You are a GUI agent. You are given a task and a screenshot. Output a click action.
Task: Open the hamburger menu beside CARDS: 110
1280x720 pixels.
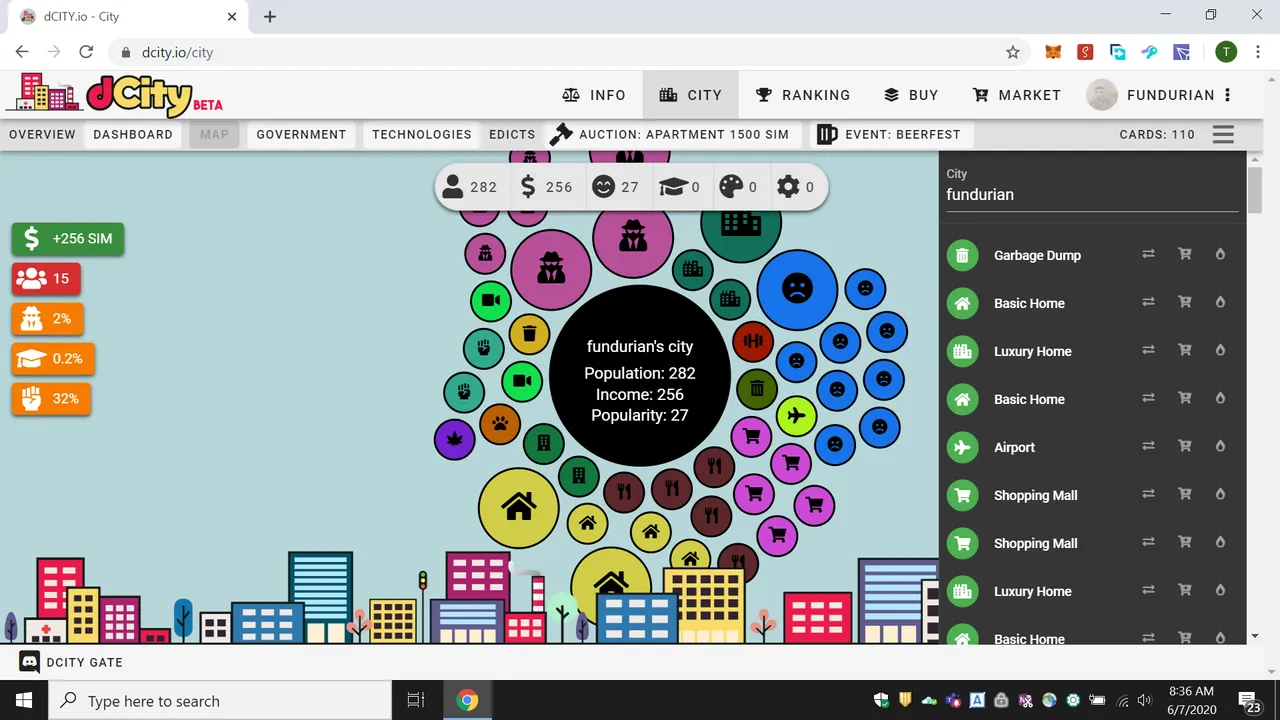(x=1223, y=134)
